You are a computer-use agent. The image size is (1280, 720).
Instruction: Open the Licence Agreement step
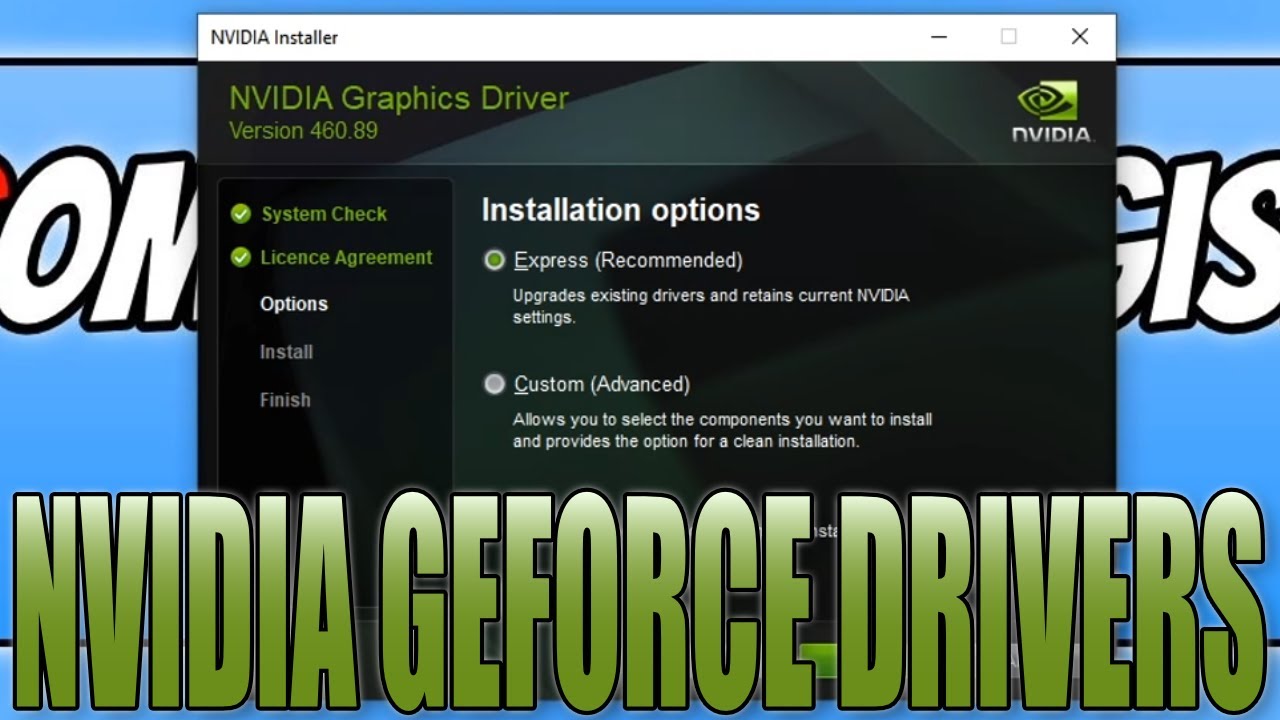(346, 258)
